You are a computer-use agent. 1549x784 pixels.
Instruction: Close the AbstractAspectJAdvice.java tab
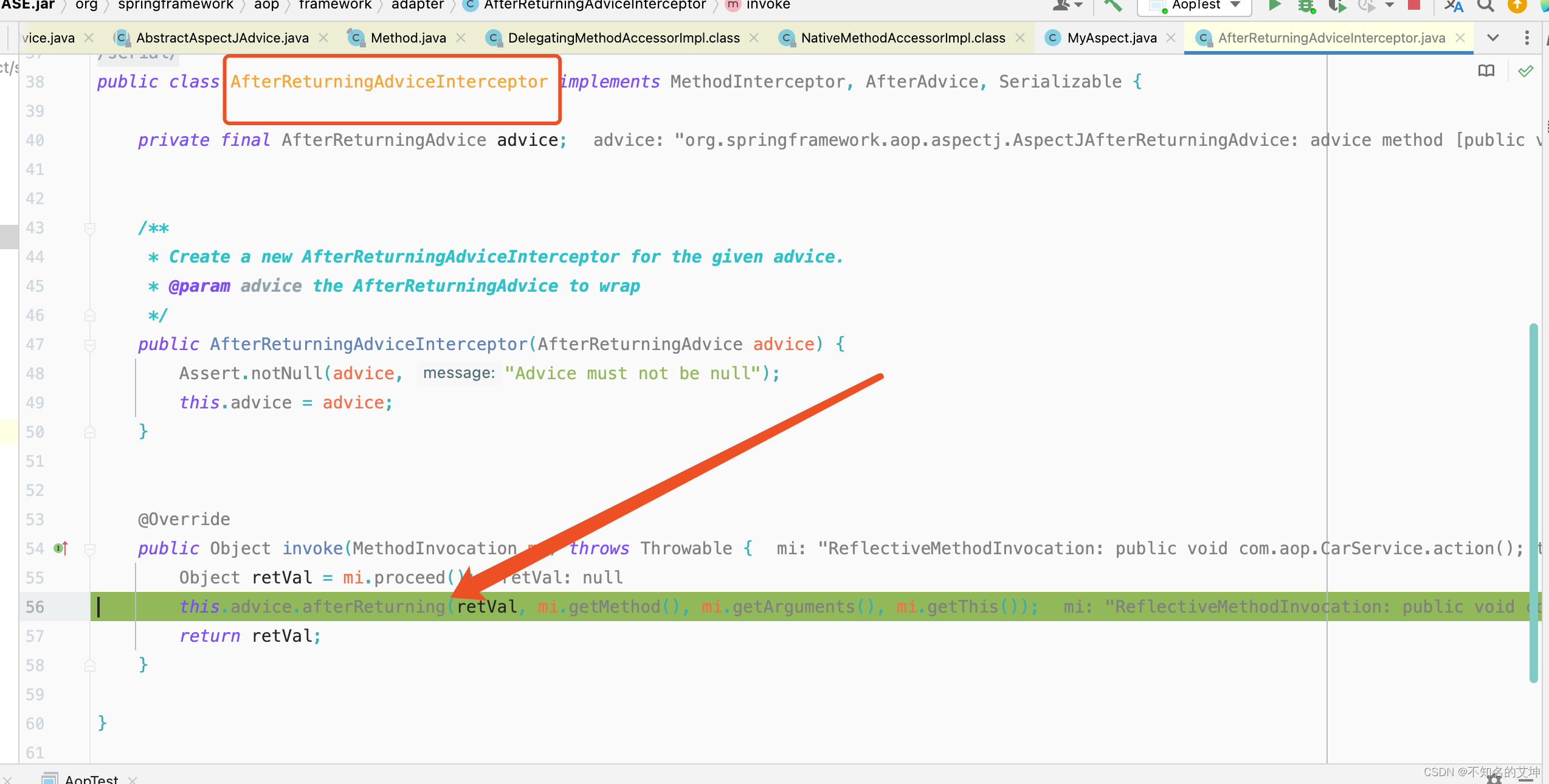324,38
